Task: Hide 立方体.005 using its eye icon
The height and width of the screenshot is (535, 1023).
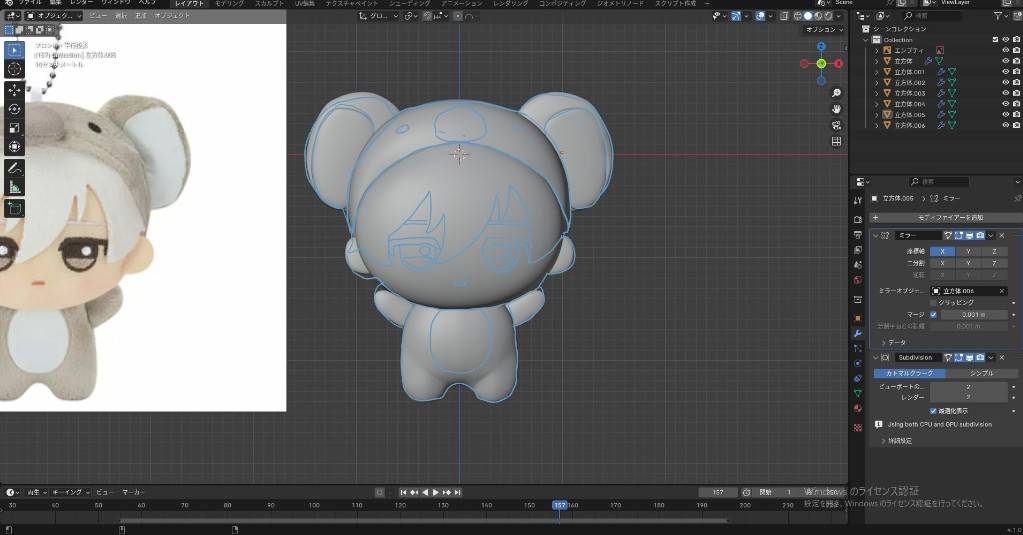Action: coord(1005,115)
